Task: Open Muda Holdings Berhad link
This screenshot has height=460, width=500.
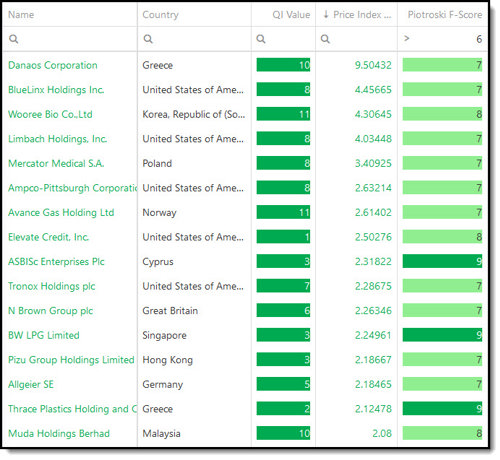Action: click(59, 433)
